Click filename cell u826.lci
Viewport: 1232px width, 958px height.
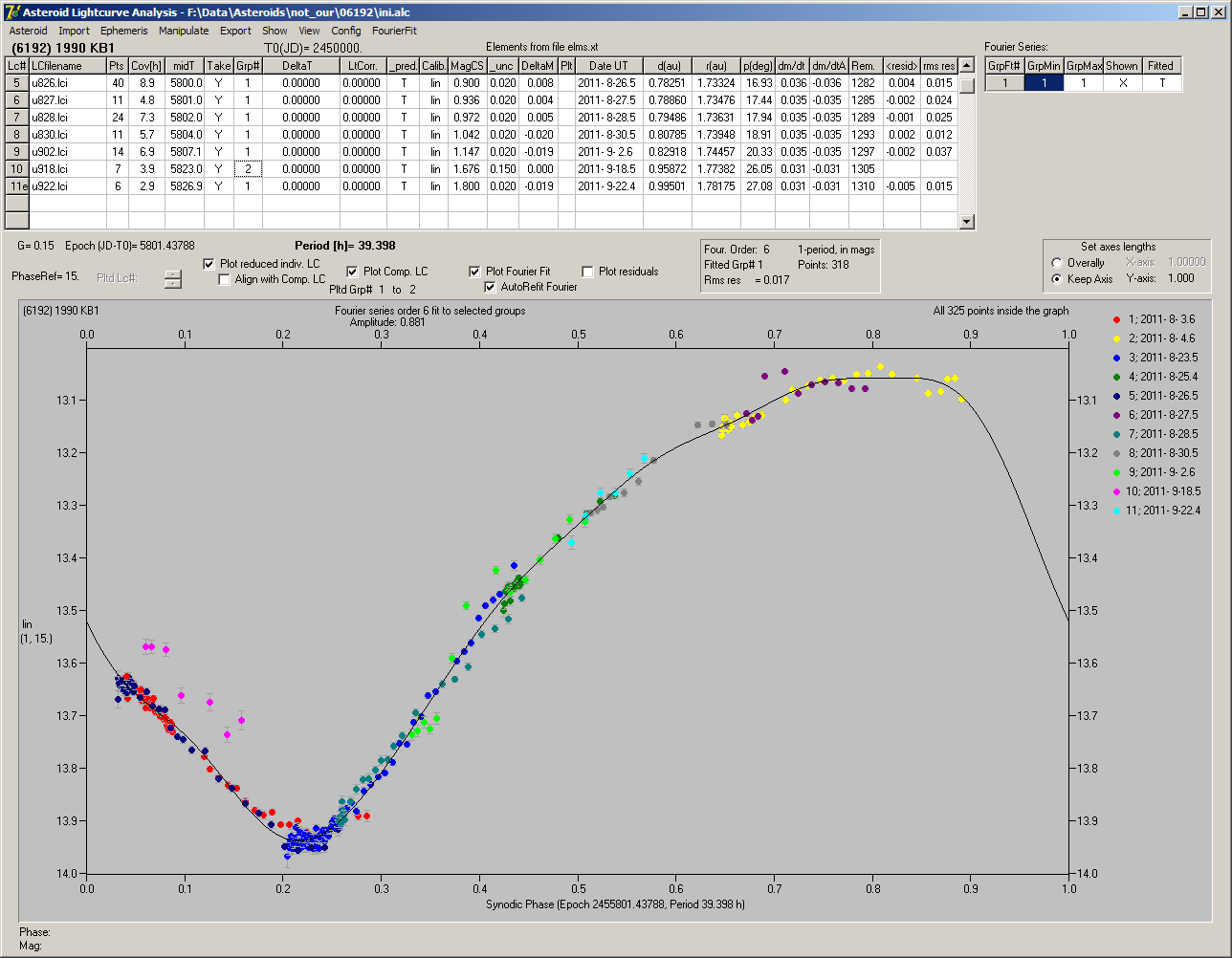[x=67, y=83]
